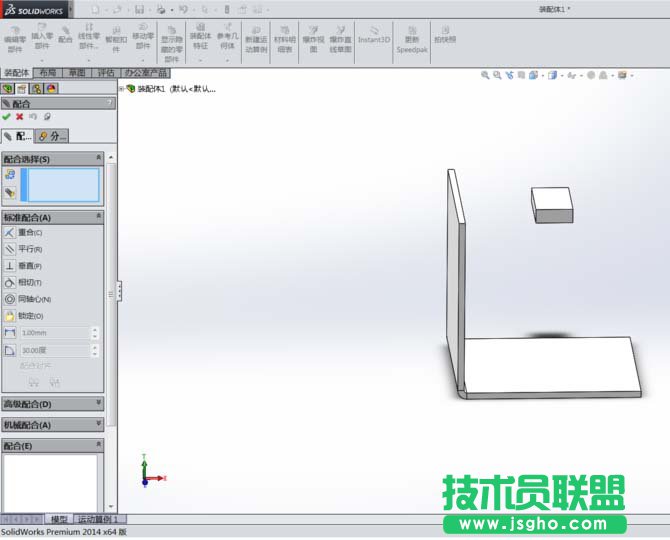Cancel mate with red X
The height and width of the screenshot is (540, 670).
click(20, 117)
